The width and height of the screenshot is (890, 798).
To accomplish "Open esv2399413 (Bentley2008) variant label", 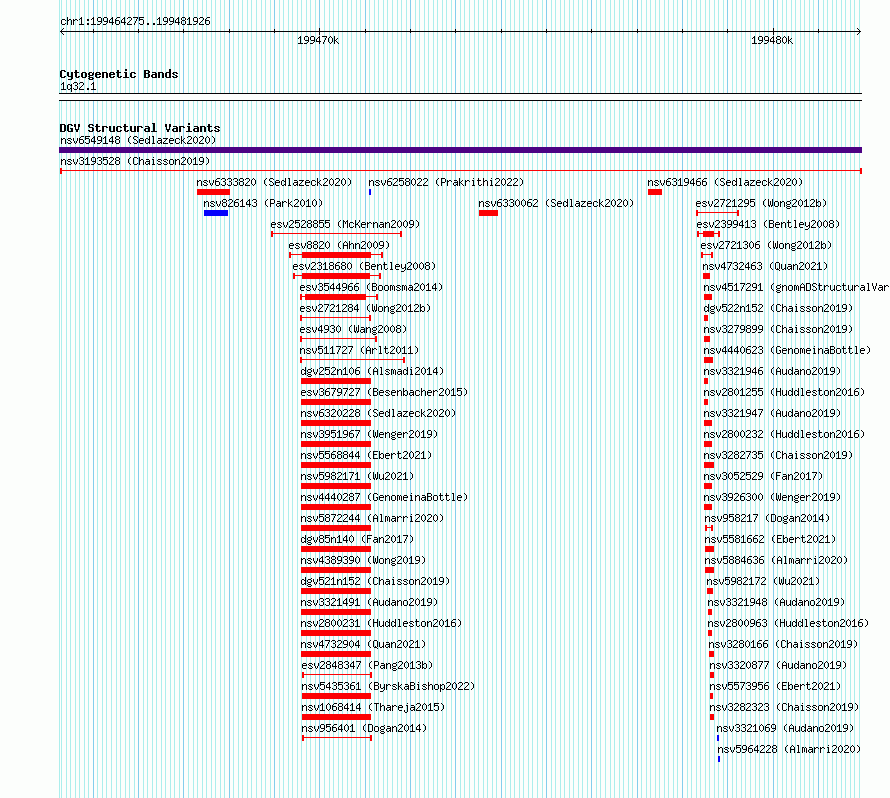I will 768,224.
